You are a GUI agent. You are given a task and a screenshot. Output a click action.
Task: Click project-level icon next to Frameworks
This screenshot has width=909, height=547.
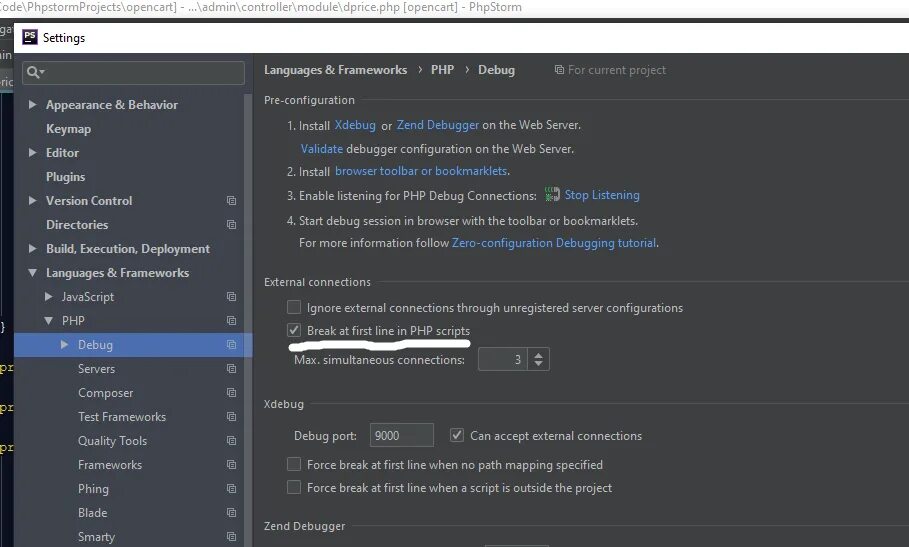(x=231, y=465)
